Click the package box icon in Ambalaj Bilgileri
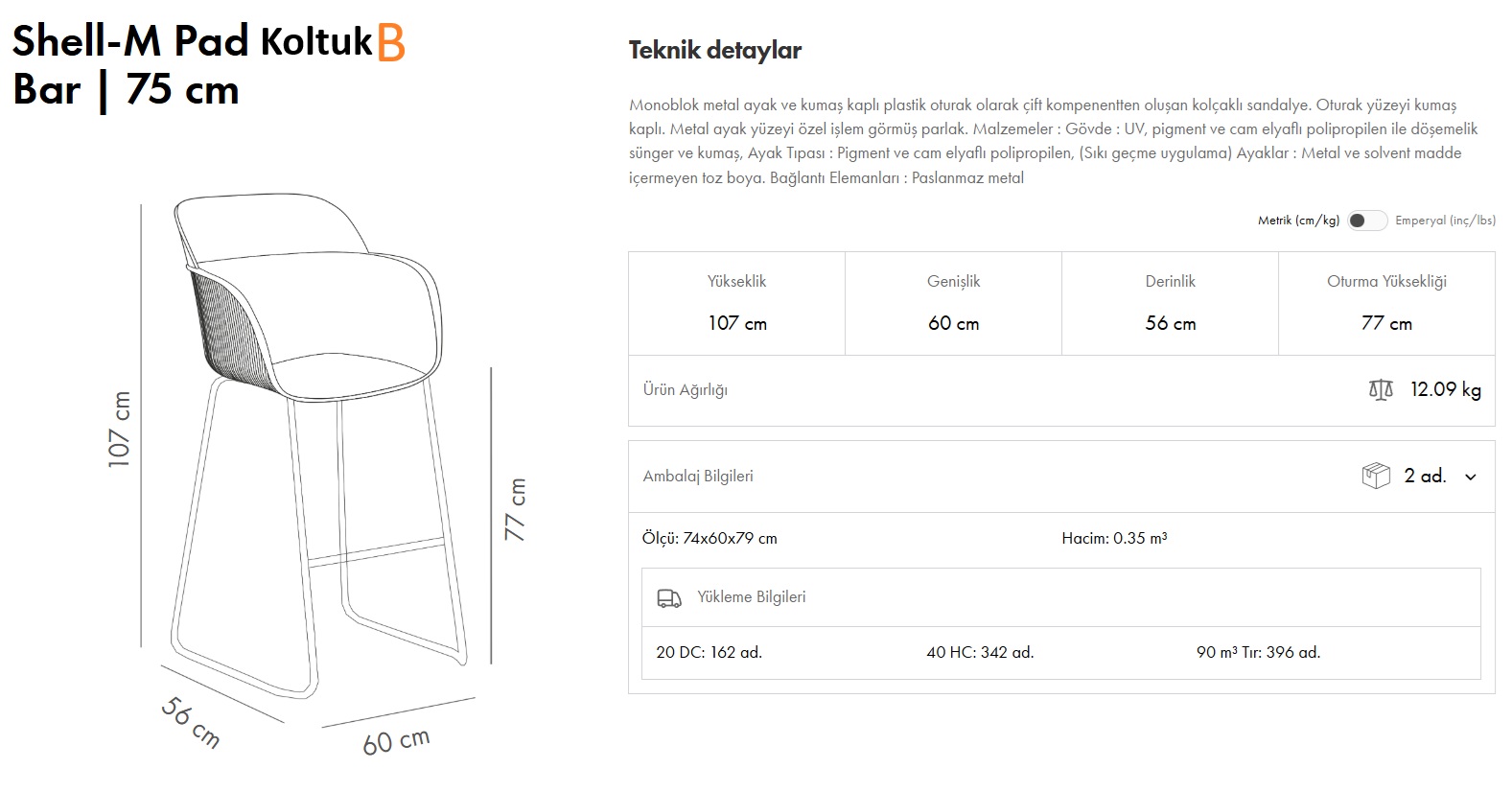 click(x=1375, y=475)
